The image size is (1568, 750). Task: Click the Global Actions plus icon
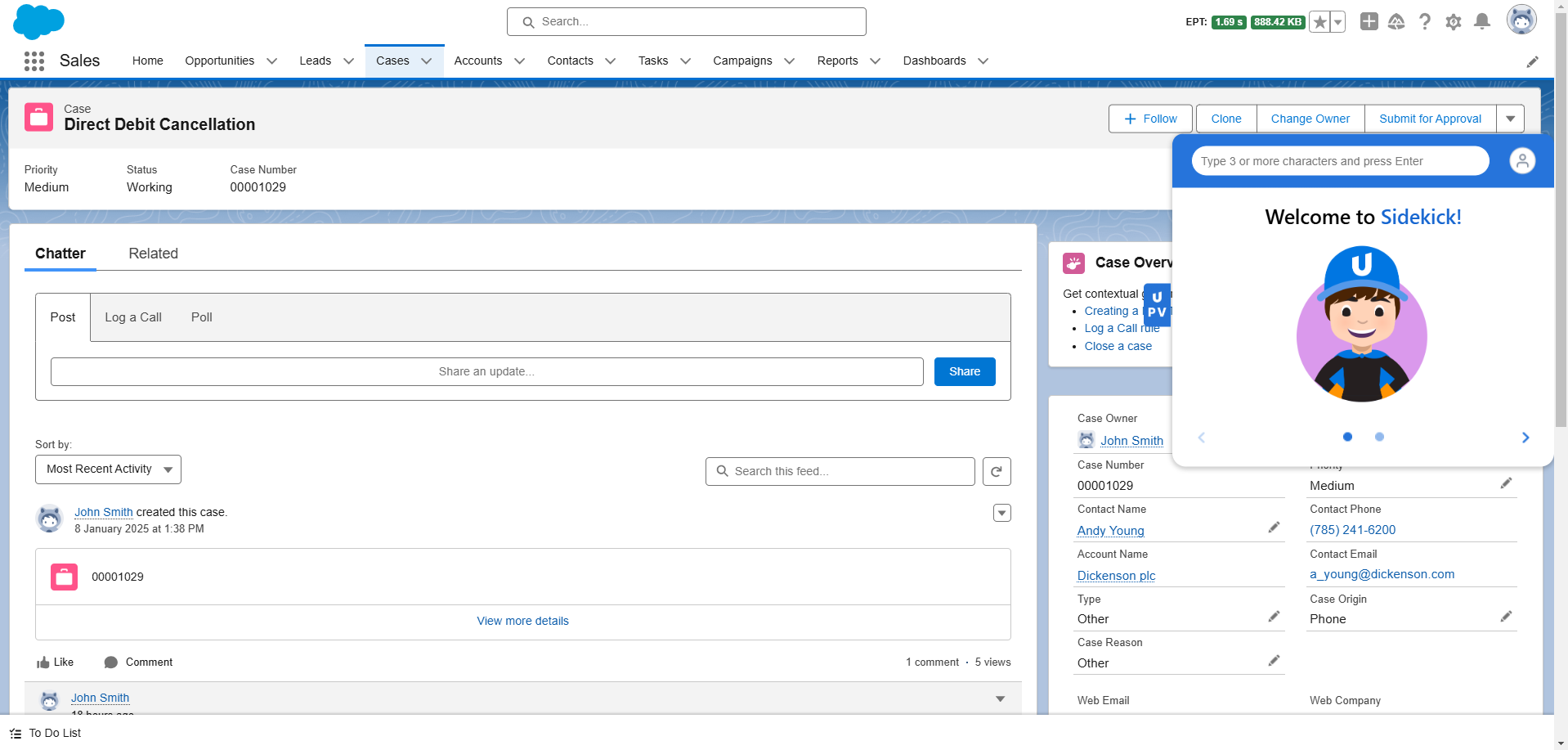[x=1369, y=22]
